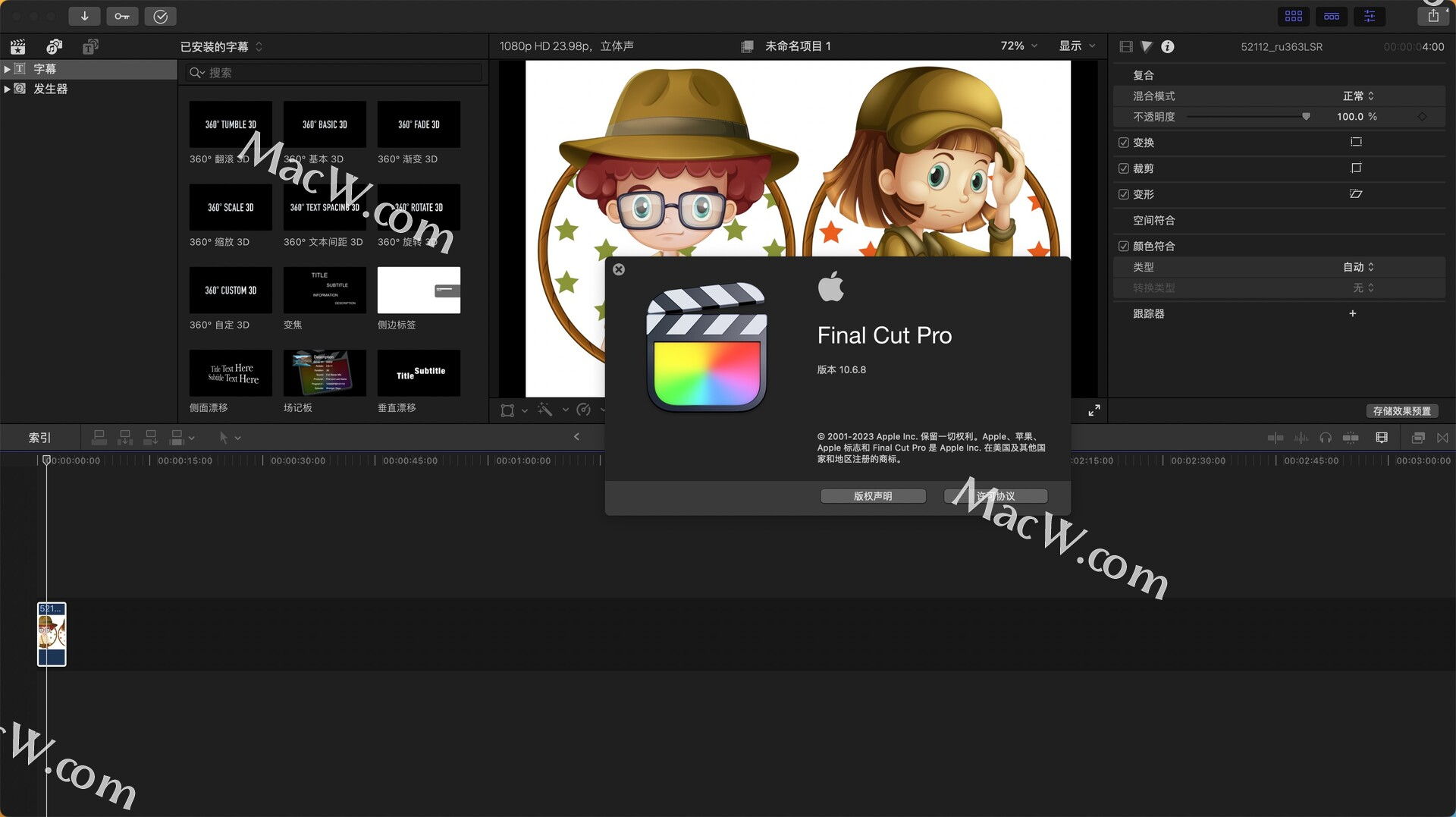Click the append clip icon
Screen dimensions: 1456x817
pyautogui.click(x=150, y=437)
